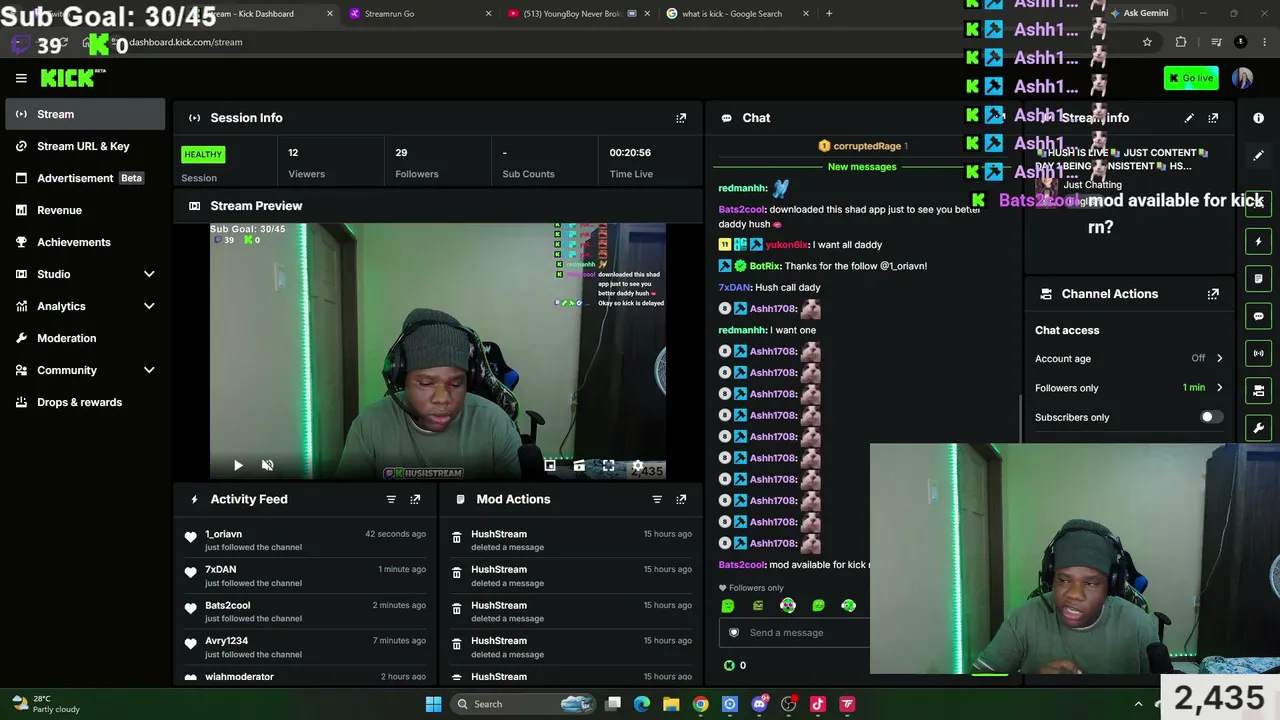Viewport: 1280px width, 720px height.
Task: Toggle the Subscribers only switch
Action: pyautogui.click(x=1211, y=417)
